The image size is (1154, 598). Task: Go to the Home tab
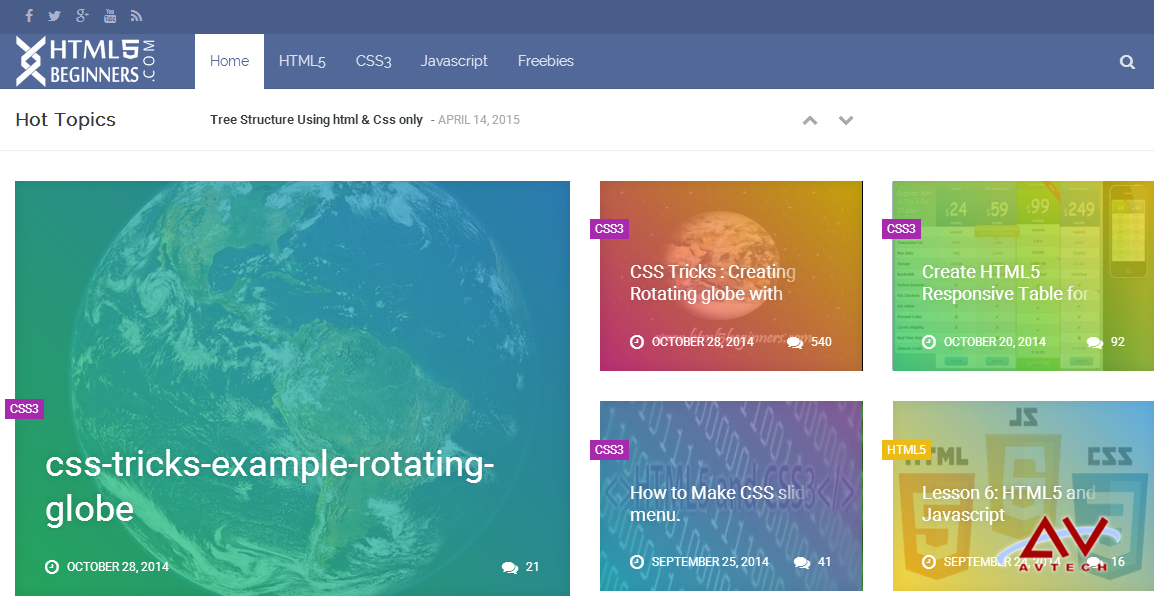pyautogui.click(x=229, y=61)
